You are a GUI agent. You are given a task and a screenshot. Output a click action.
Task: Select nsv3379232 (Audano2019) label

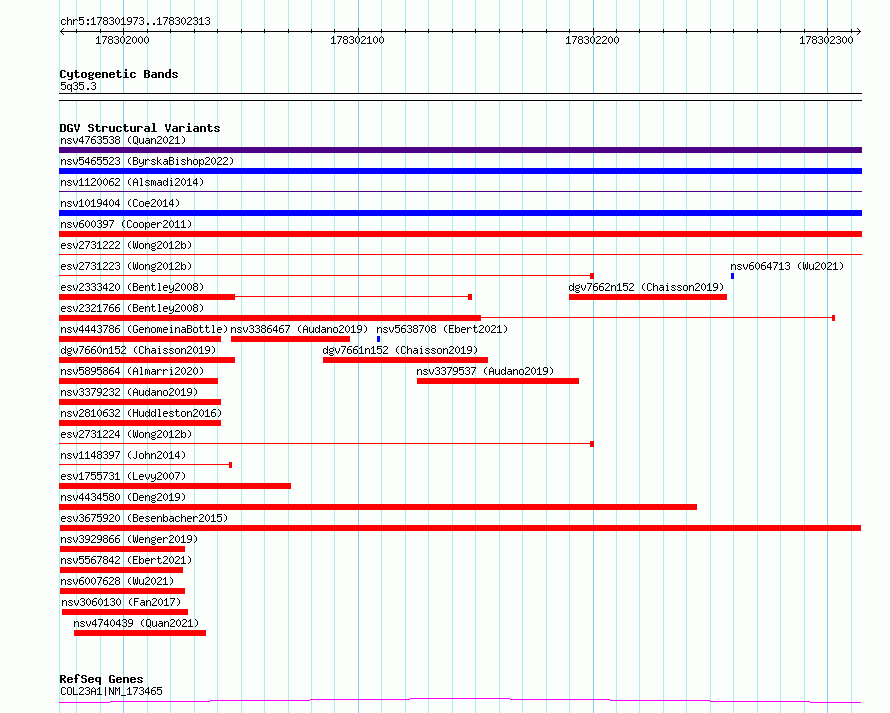pos(129,392)
